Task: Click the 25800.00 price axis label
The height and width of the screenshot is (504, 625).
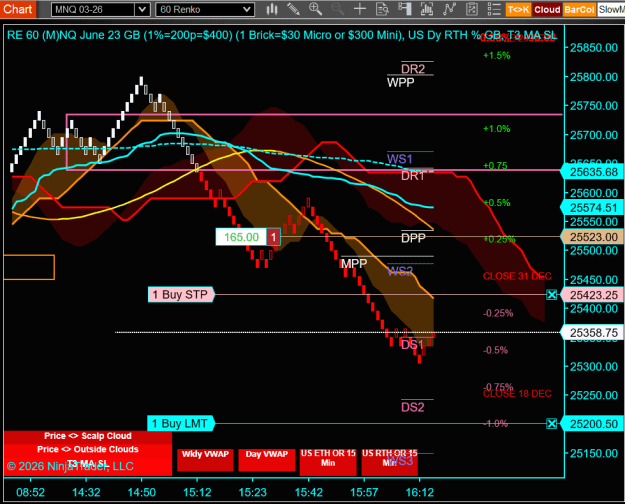Action: pyautogui.click(x=594, y=77)
